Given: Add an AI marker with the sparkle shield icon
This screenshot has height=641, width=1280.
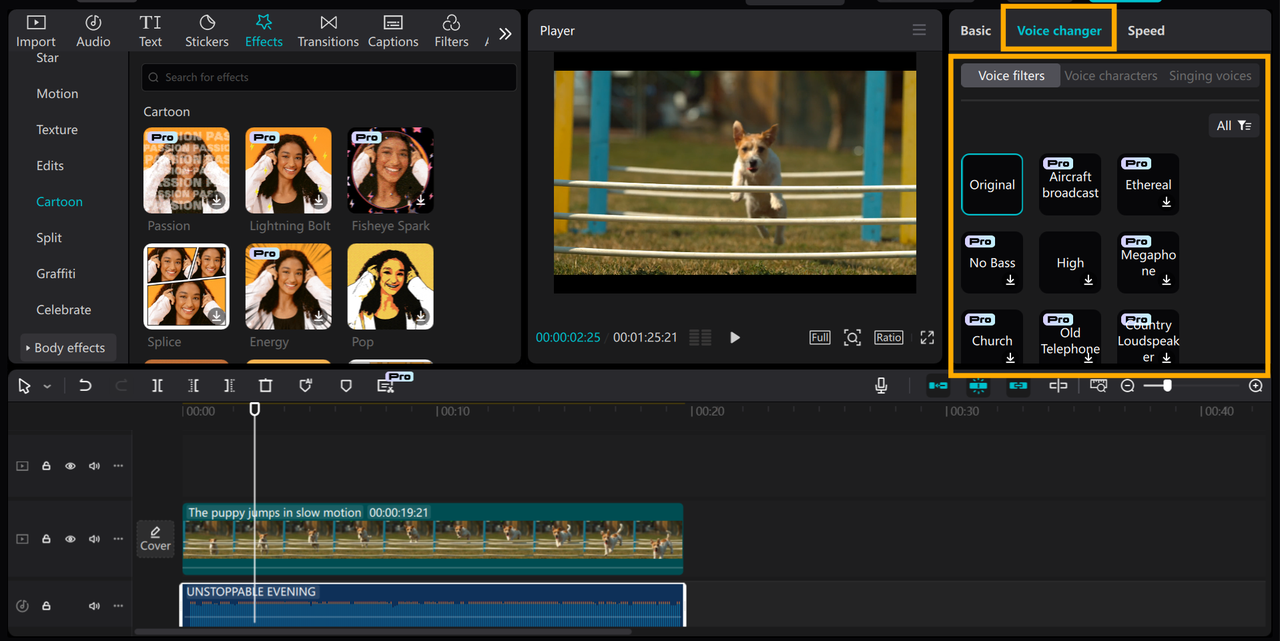Looking at the screenshot, I should point(306,385).
